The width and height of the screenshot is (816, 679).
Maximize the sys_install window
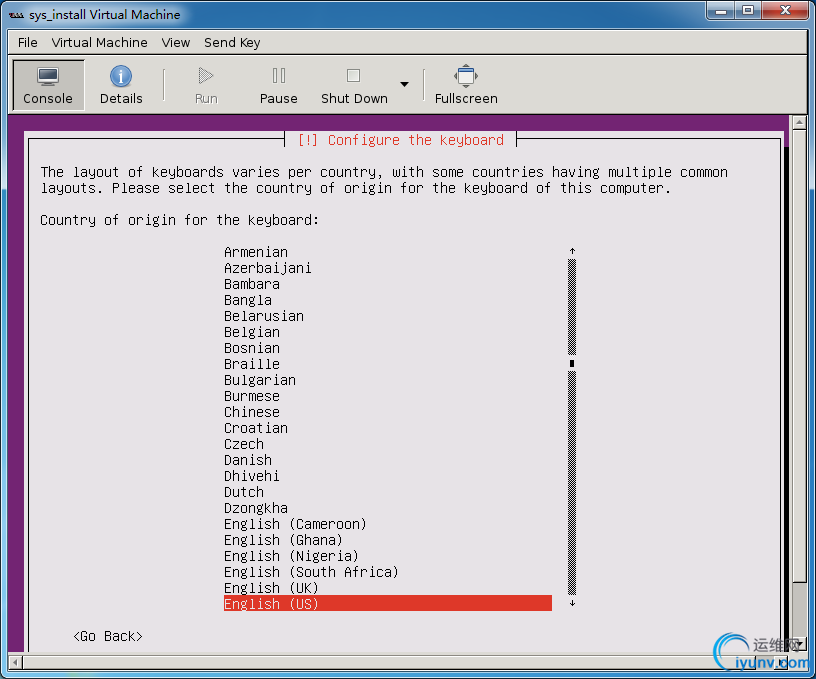point(748,11)
